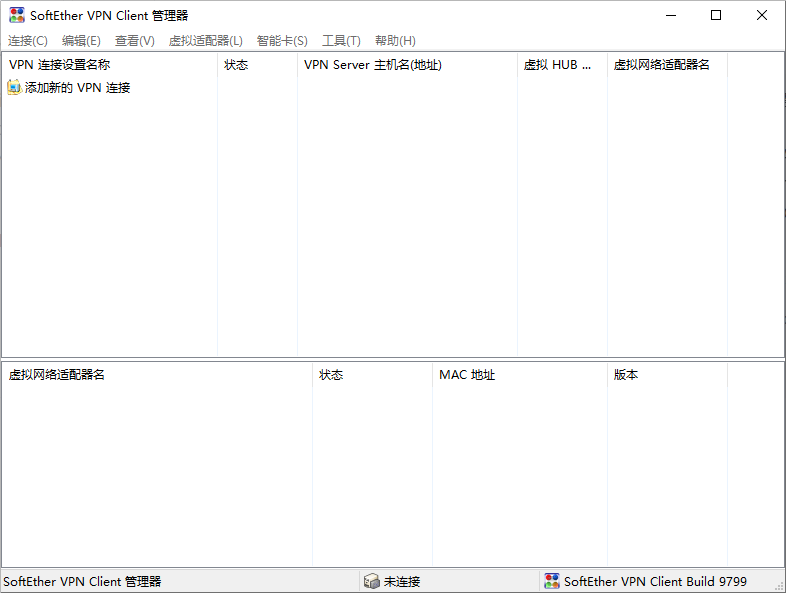Click the add new VPN connection icon
The width and height of the screenshot is (786, 593).
click(x=14, y=88)
